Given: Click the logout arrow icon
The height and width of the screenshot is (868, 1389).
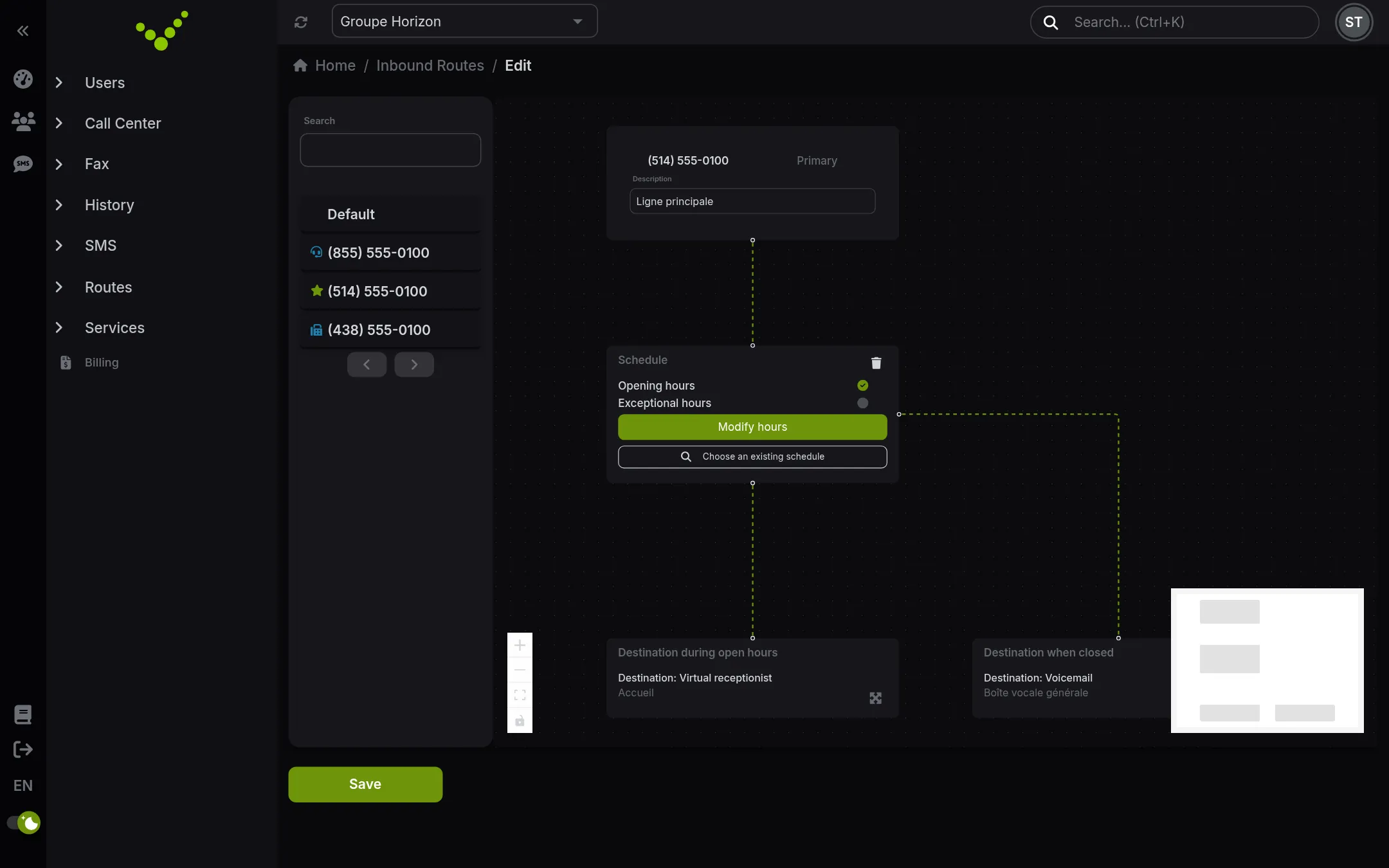Looking at the screenshot, I should [x=23, y=749].
